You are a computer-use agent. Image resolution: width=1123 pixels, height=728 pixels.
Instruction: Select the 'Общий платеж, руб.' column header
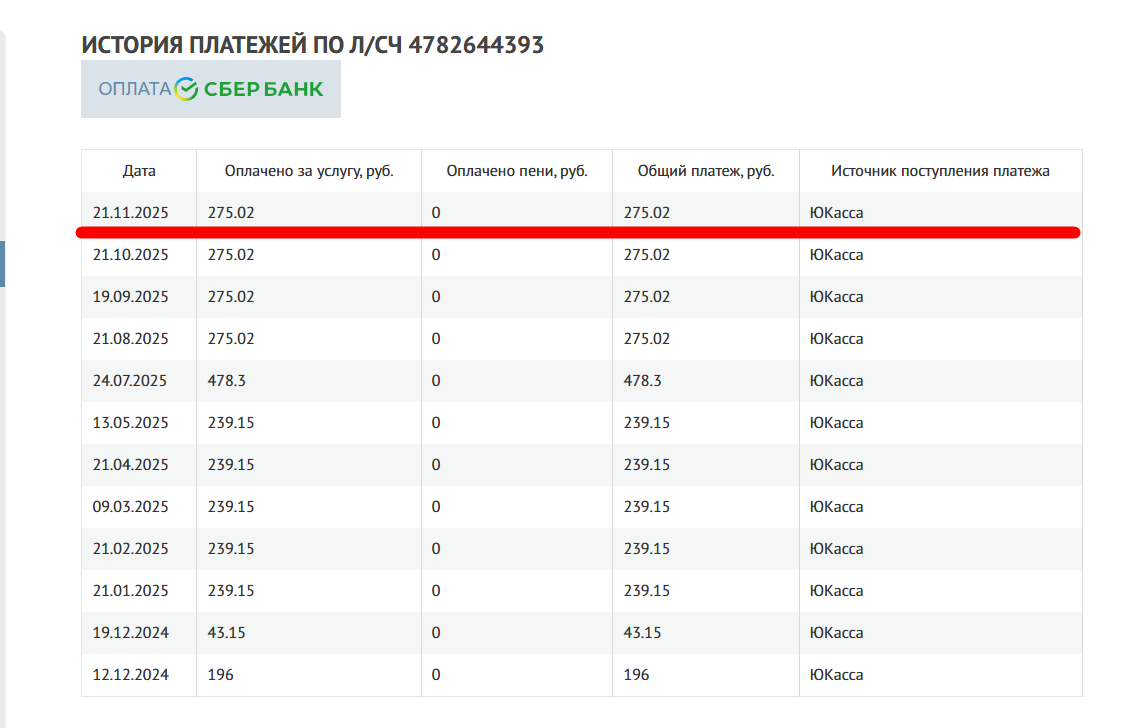pos(706,171)
